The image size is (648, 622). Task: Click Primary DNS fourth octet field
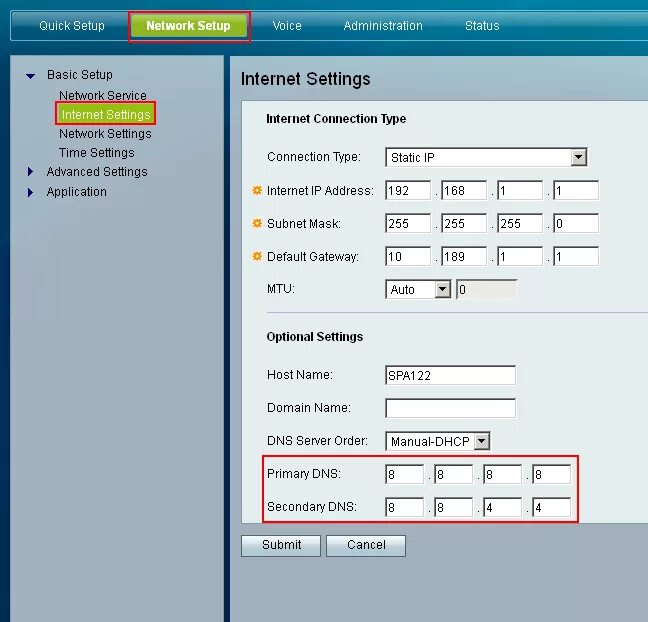551,474
